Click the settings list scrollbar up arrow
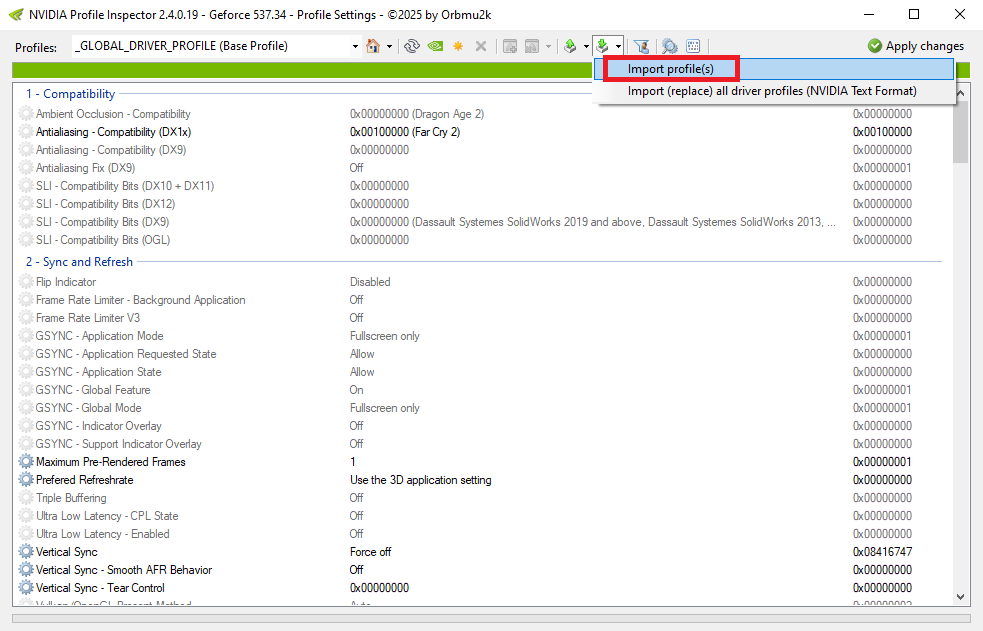This screenshot has height=631, width=983. click(960, 94)
